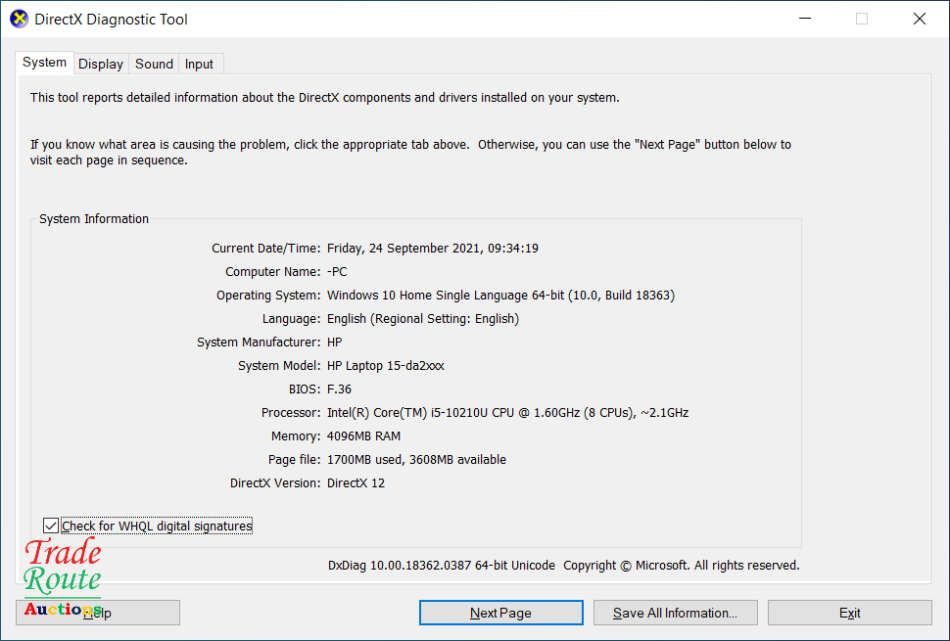
Task: Click the Processor value text
Action: pos(507,413)
